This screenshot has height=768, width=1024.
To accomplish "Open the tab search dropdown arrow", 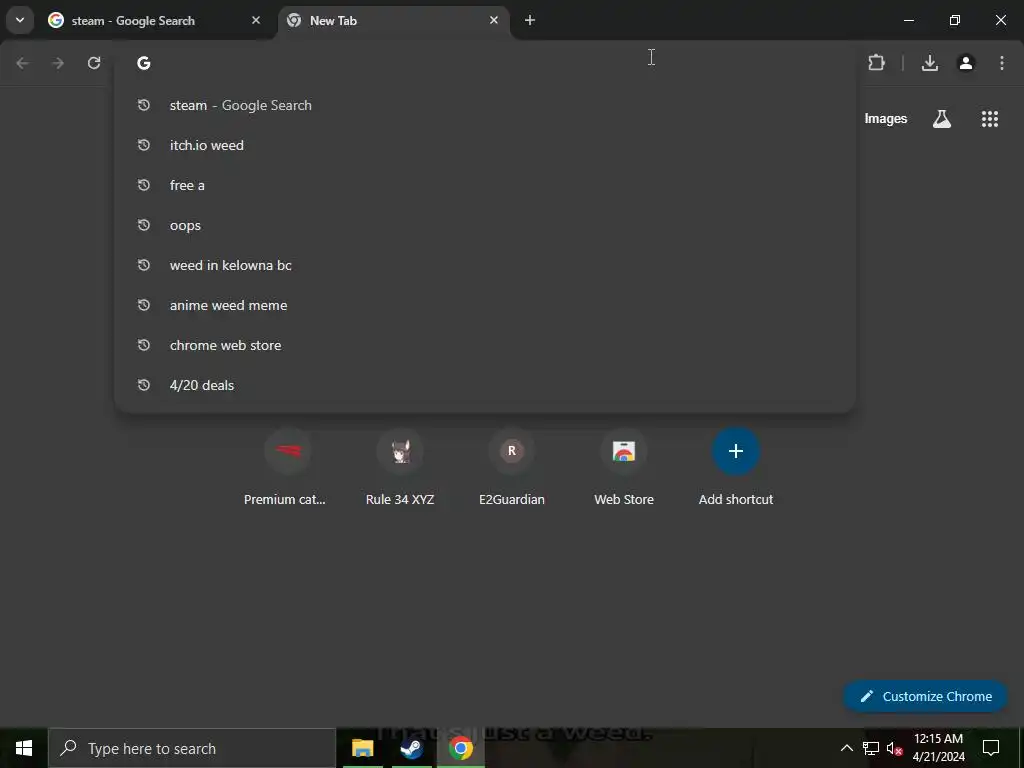I will pos(20,20).
